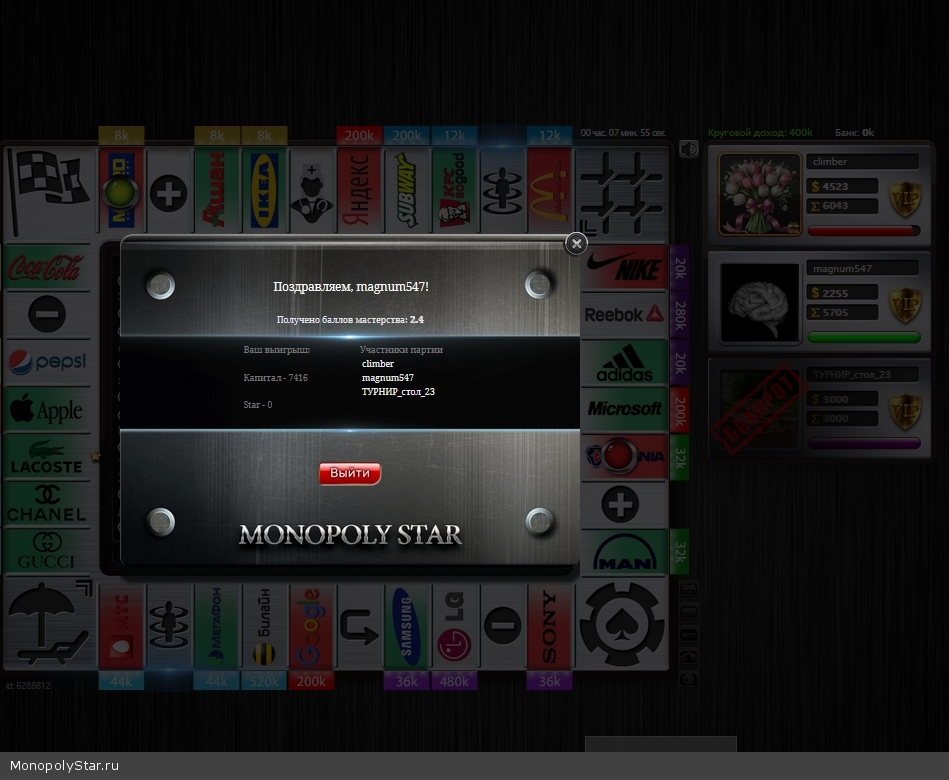This screenshot has width=949, height=780.
Task: Click the plus cell above the MAN cell
Action: tap(624, 504)
